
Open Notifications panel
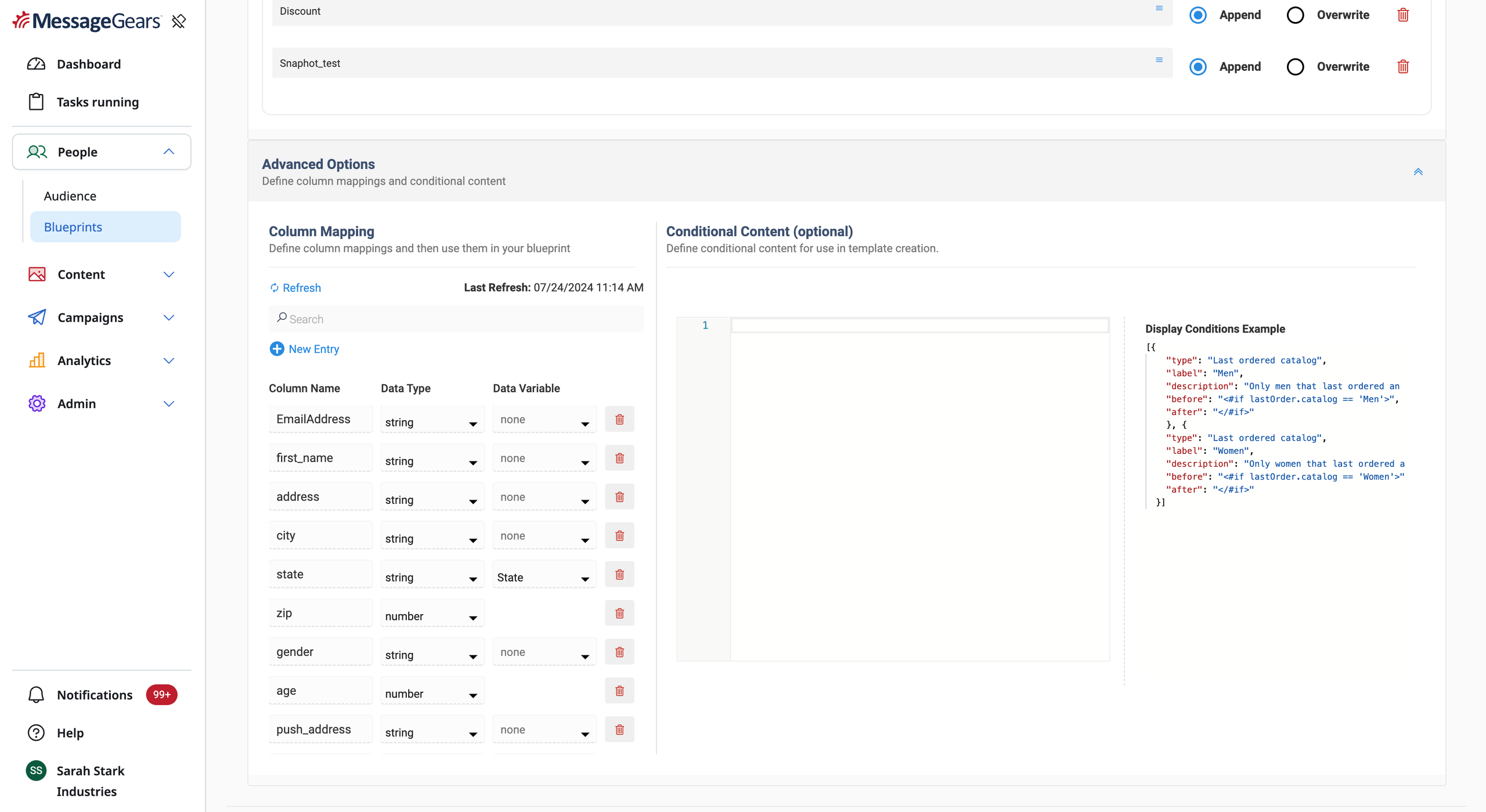click(95, 694)
